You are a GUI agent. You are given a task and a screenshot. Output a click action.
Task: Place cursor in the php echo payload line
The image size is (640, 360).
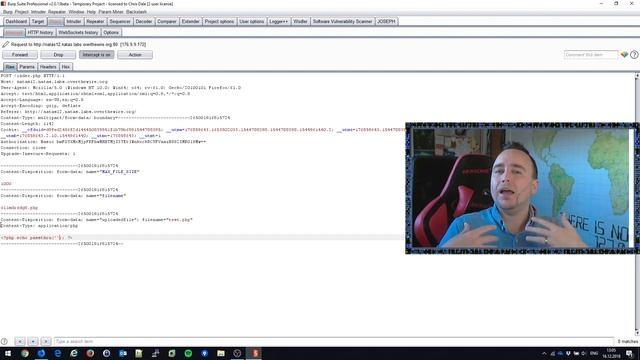[36, 238]
